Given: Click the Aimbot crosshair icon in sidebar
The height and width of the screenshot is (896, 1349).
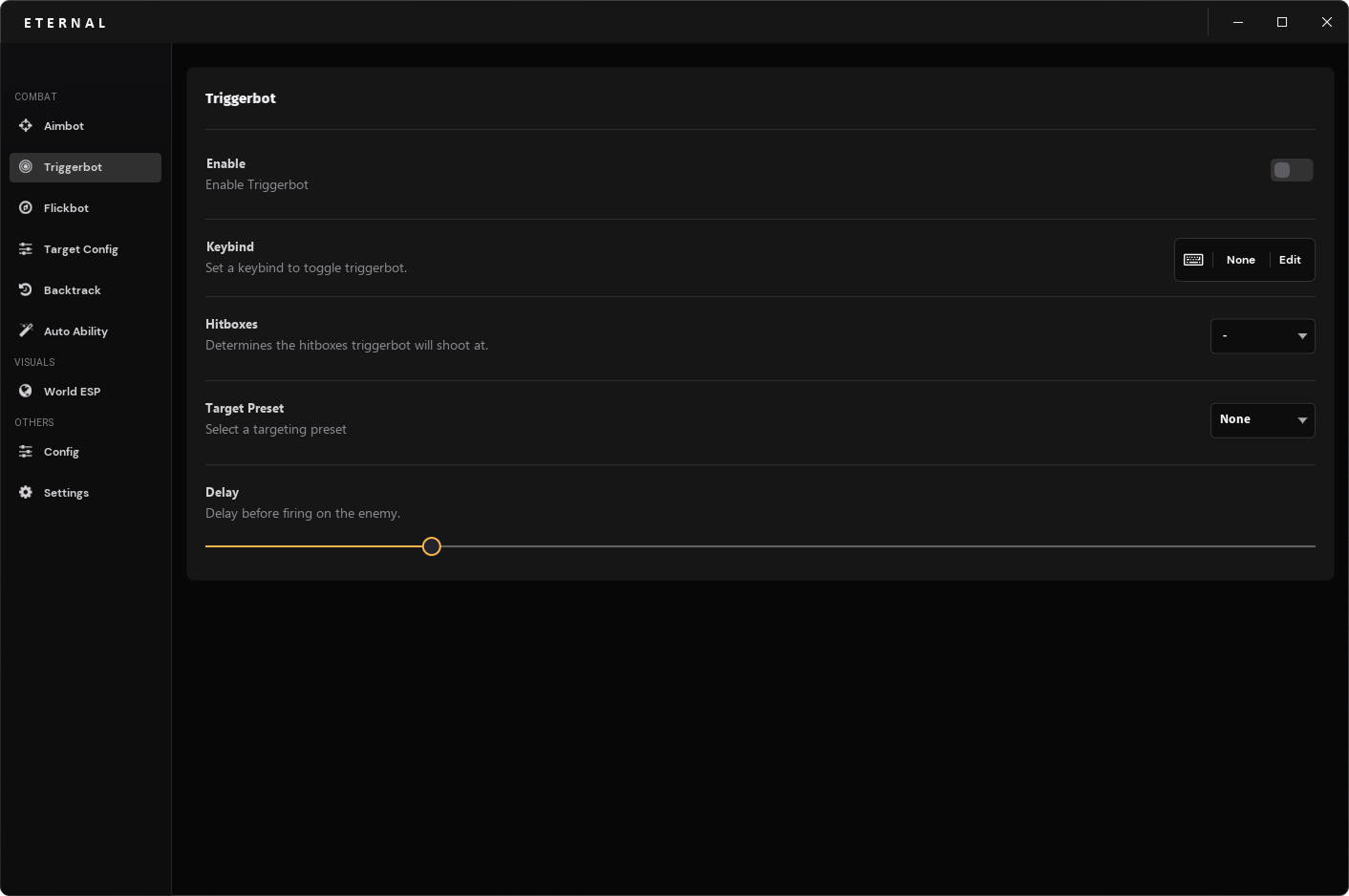Looking at the screenshot, I should point(26,126).
